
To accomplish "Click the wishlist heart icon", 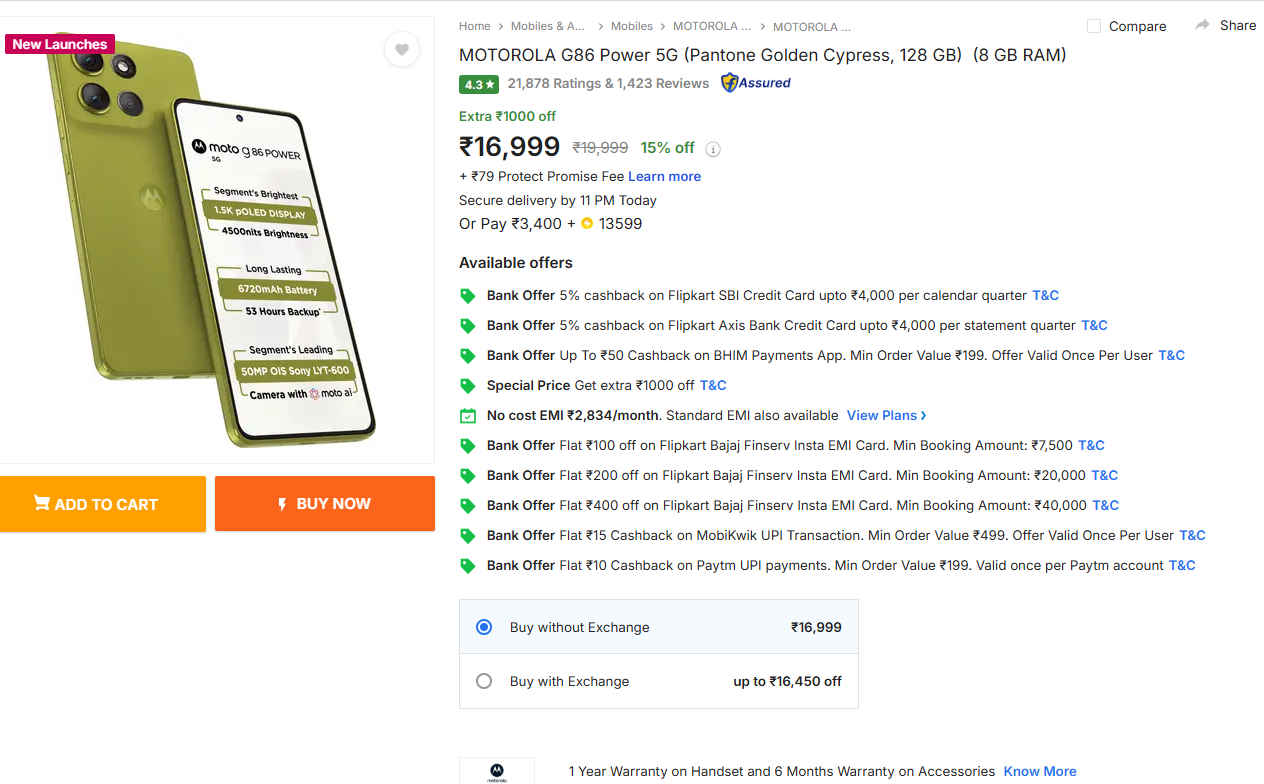I will tap(402, 49).
